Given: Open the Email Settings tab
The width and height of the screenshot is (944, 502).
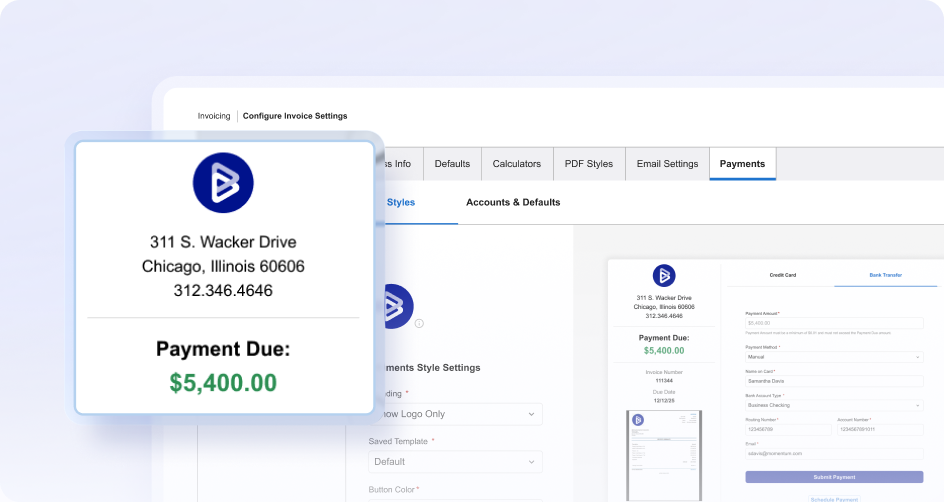Looking at the screenshot, I should (668, 164).
